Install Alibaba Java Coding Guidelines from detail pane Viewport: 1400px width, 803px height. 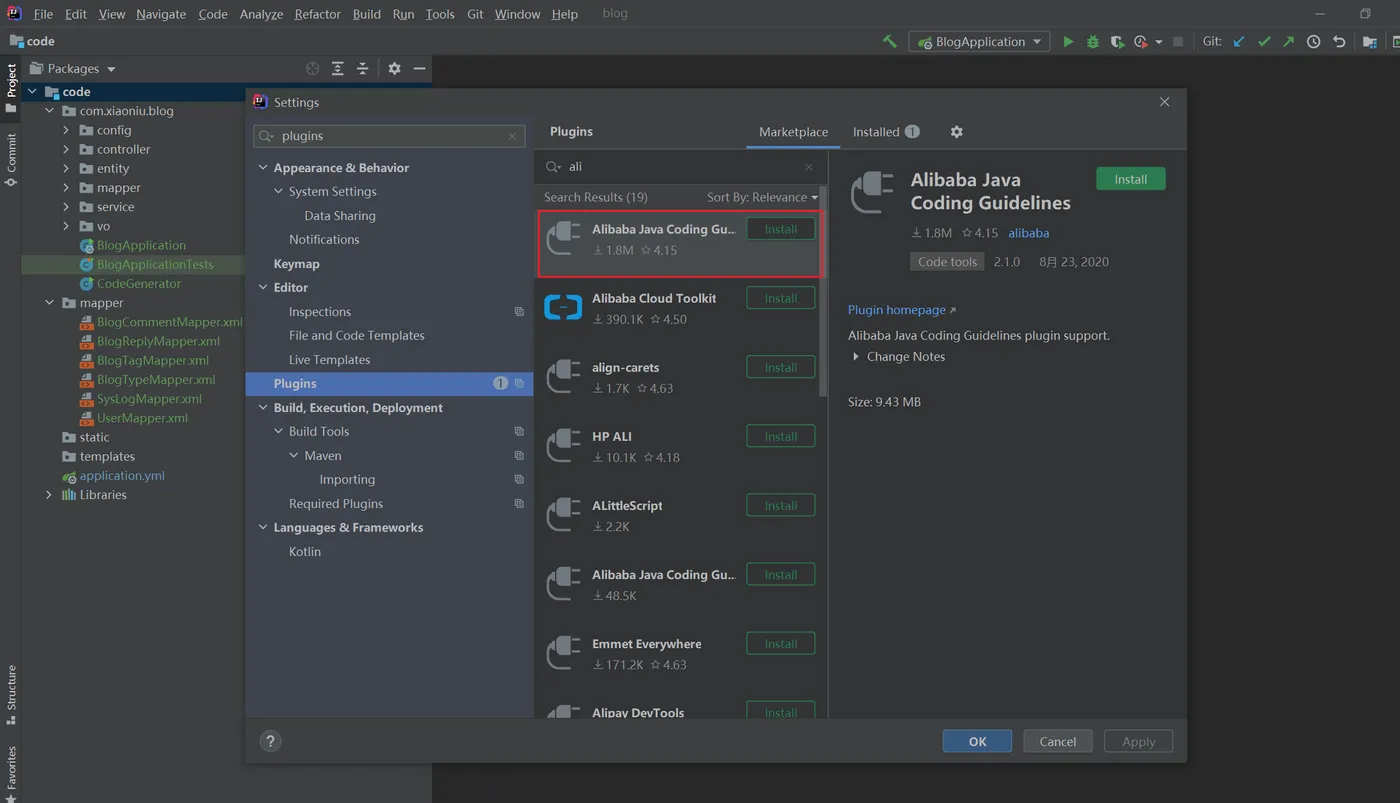tap(1131, 179)
